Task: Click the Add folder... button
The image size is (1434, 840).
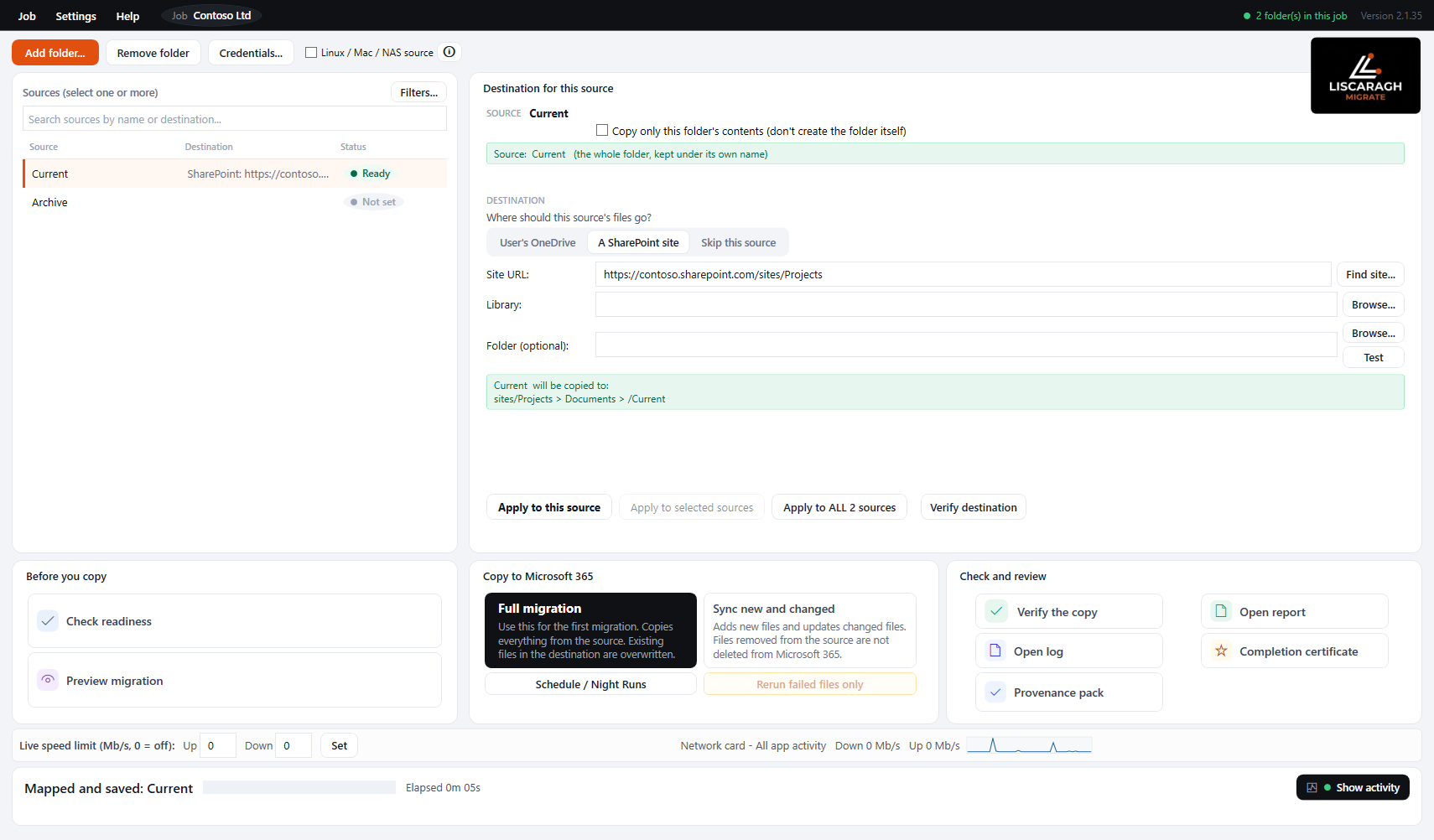Action: (x=55, y=53)
